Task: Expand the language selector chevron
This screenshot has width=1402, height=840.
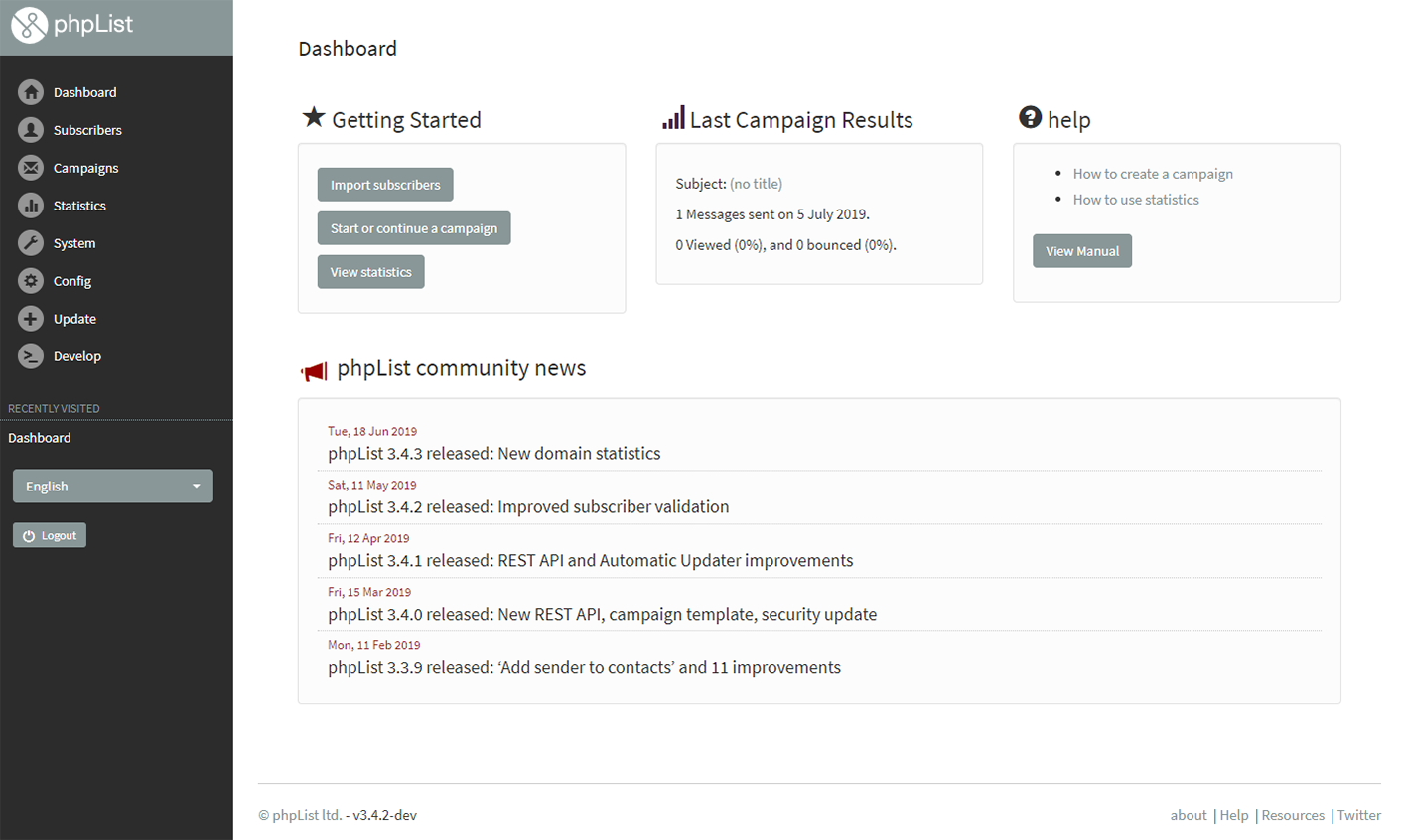Action: coord(196,486)
